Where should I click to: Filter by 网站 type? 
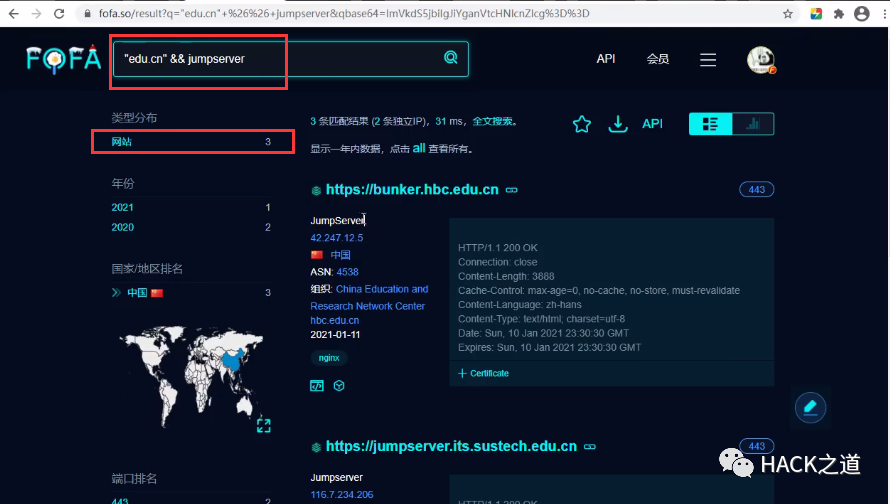[191, 142]
